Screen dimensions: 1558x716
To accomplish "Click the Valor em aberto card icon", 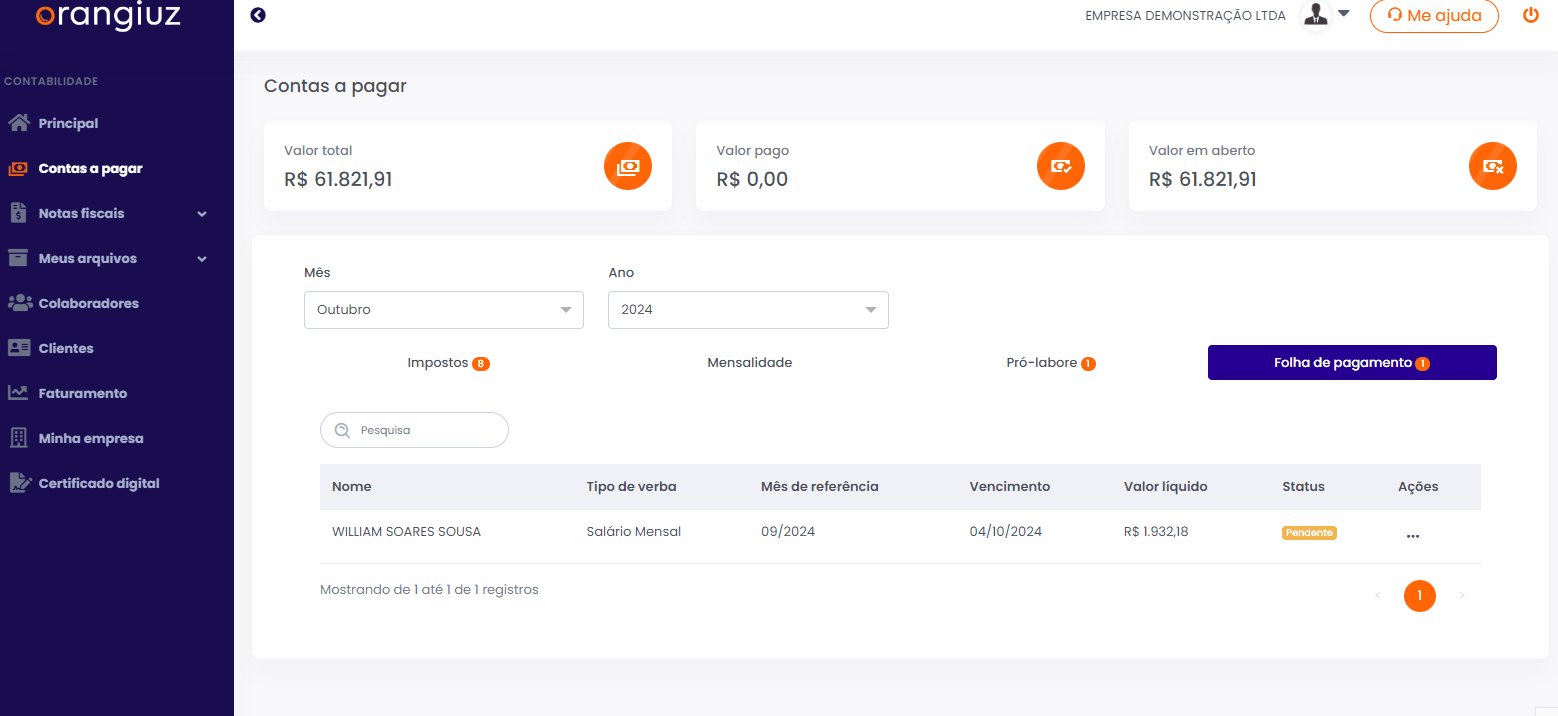I will [1493, 167].
